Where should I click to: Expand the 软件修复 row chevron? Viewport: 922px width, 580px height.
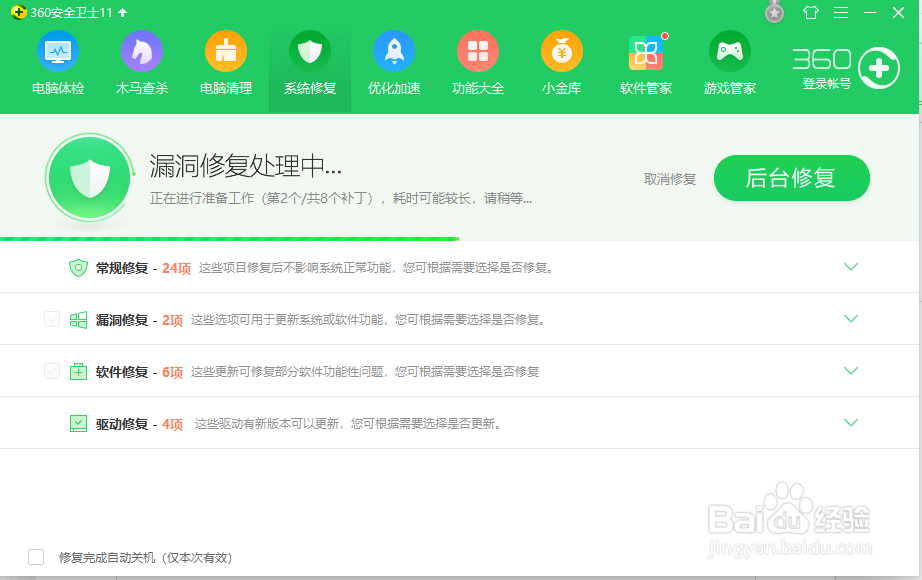850,370
